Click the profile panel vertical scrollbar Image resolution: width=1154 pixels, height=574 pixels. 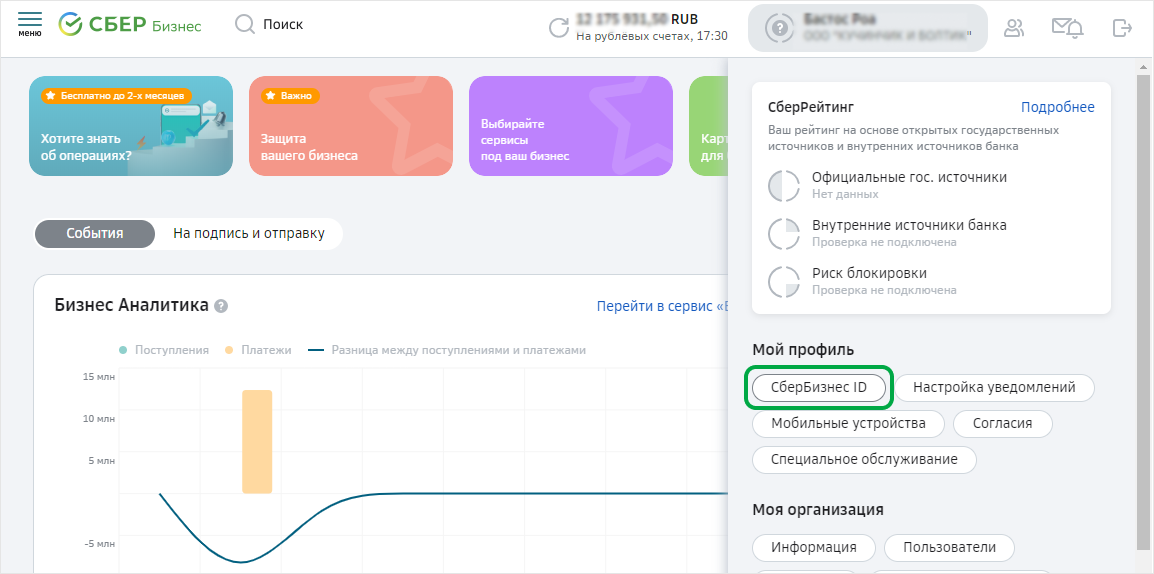point(1144,300)
